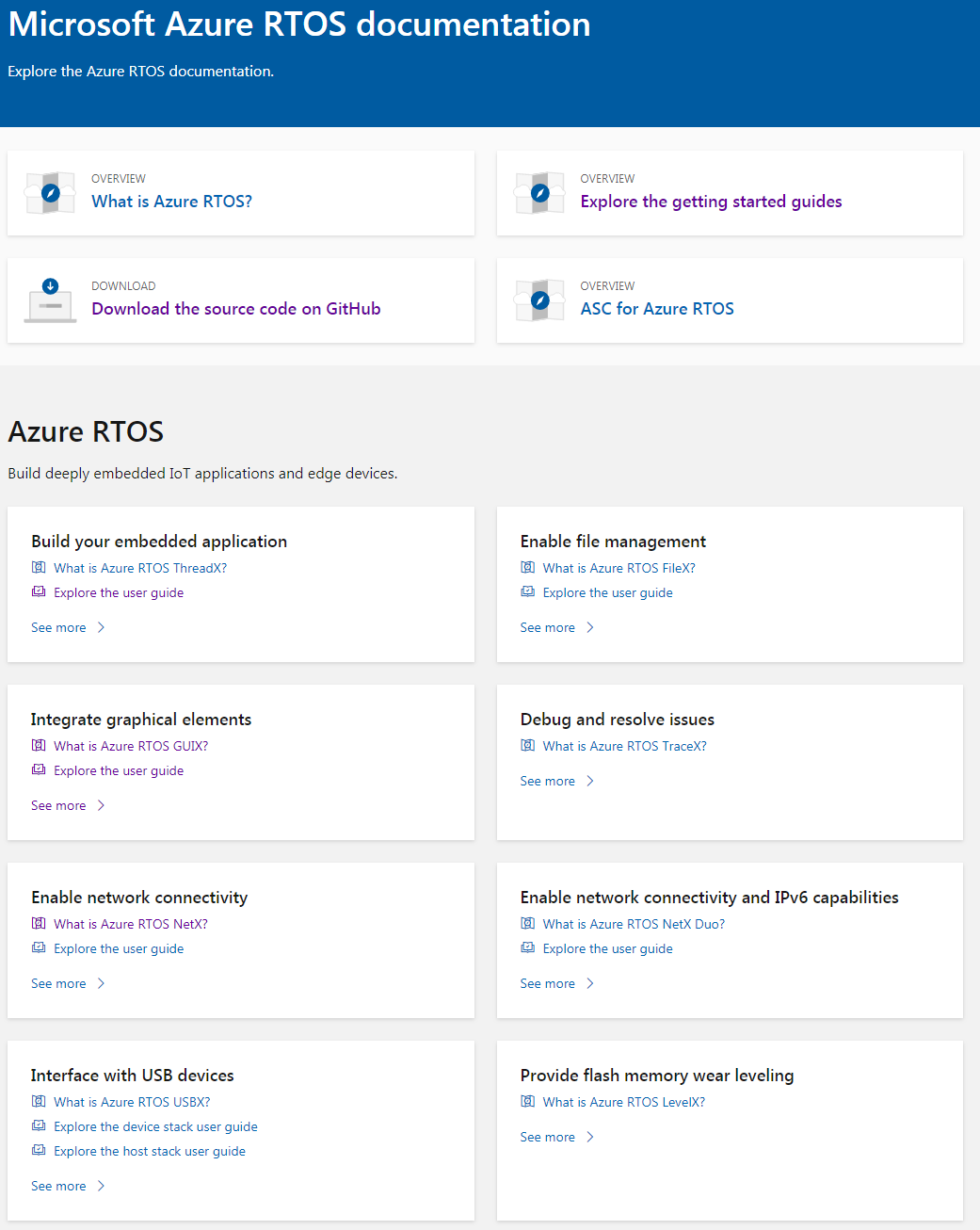Click the Build deeply embedded IoT applications description
Screen dimensions: 980x1230
click(202, 474)
